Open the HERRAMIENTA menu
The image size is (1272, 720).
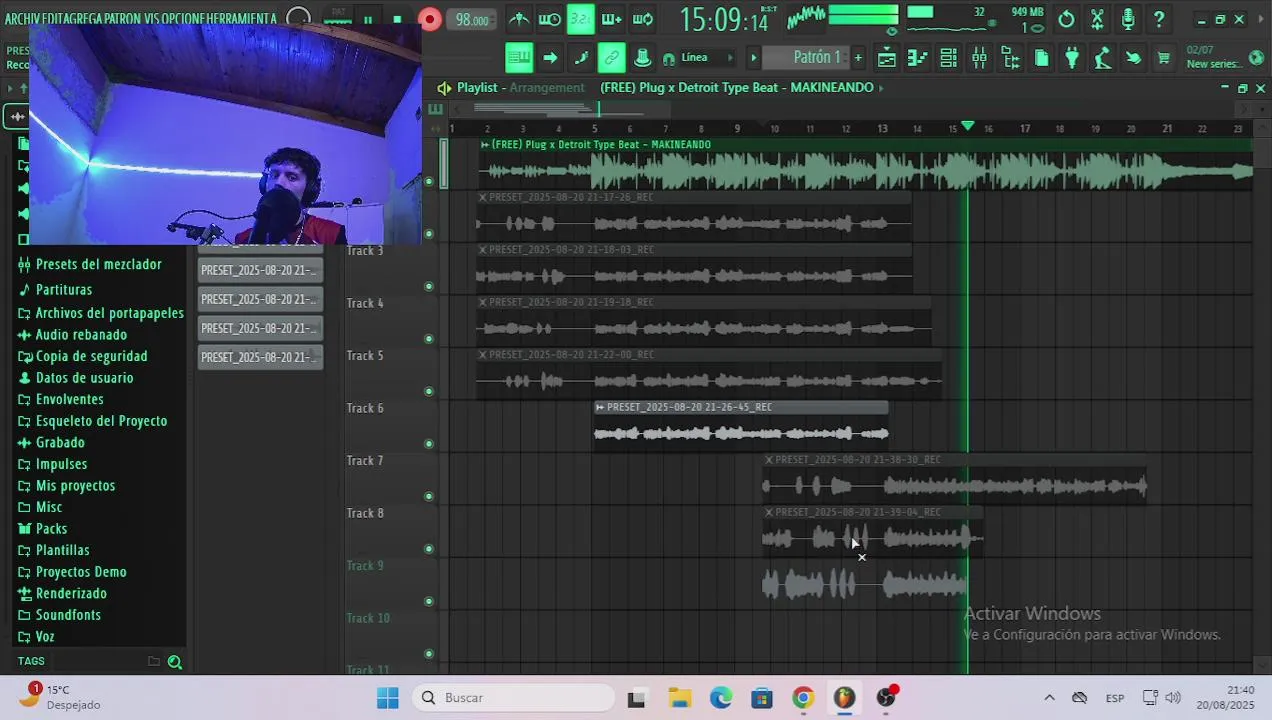(x=243, y=19)
